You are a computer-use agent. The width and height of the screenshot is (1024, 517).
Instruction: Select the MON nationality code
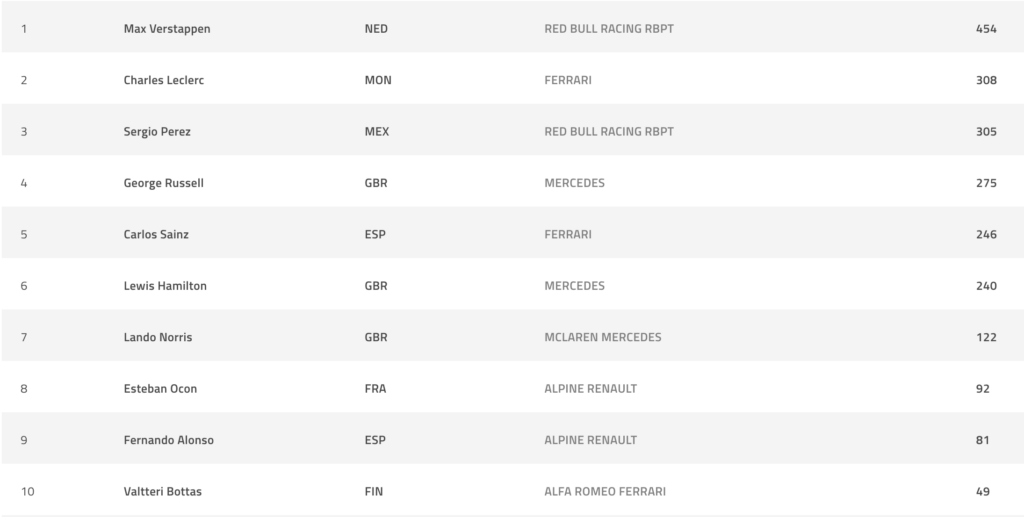(x=377, y=80)
